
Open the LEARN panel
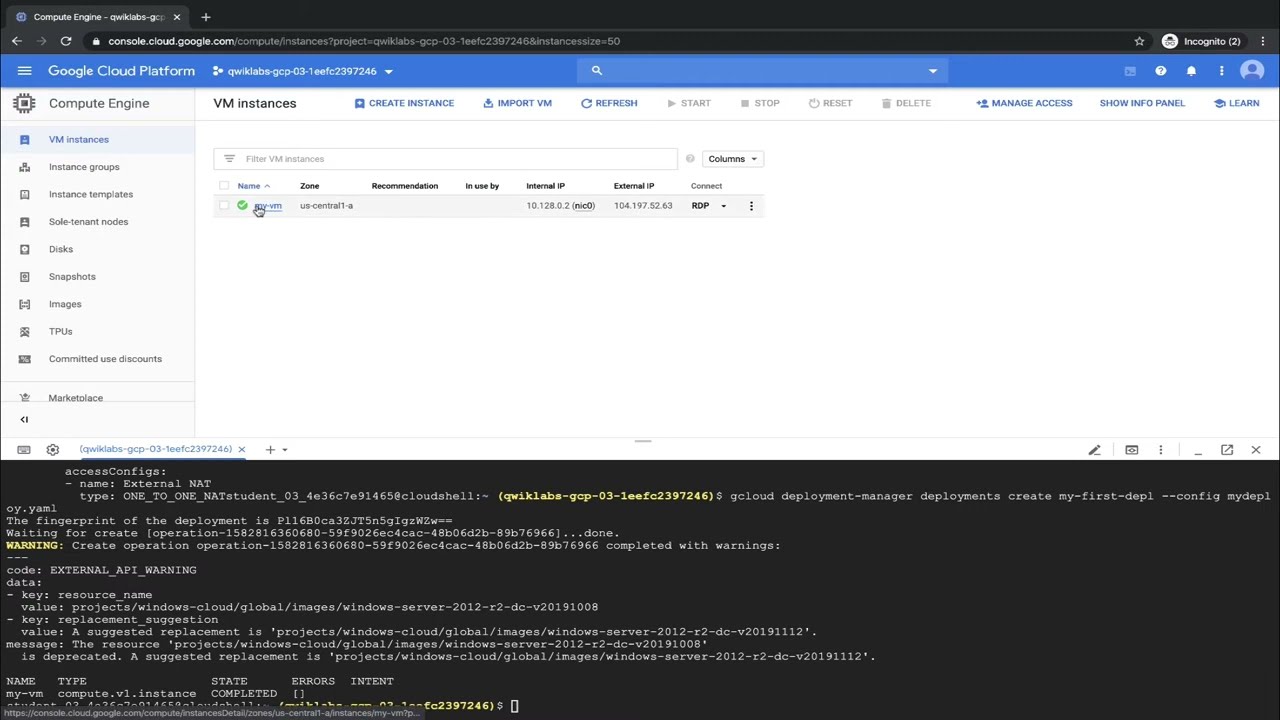click(x=1237, y=103)
